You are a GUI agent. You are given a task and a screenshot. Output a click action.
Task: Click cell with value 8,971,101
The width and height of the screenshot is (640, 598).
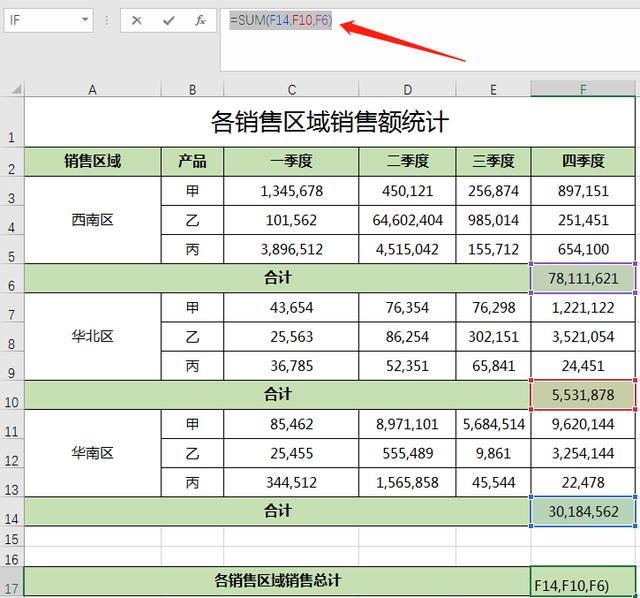coord(407,424)
